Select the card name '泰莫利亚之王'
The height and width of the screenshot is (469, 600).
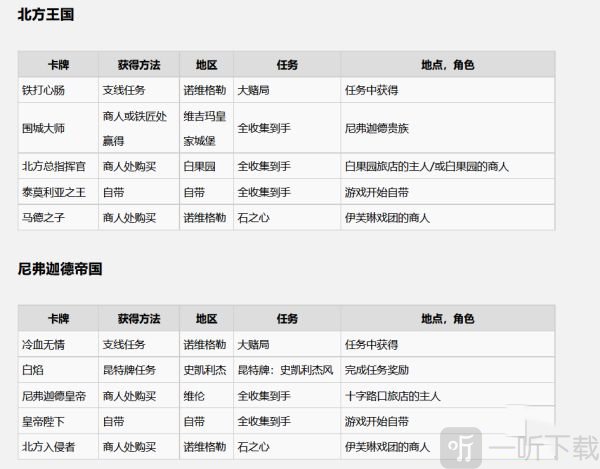[54, 192]
